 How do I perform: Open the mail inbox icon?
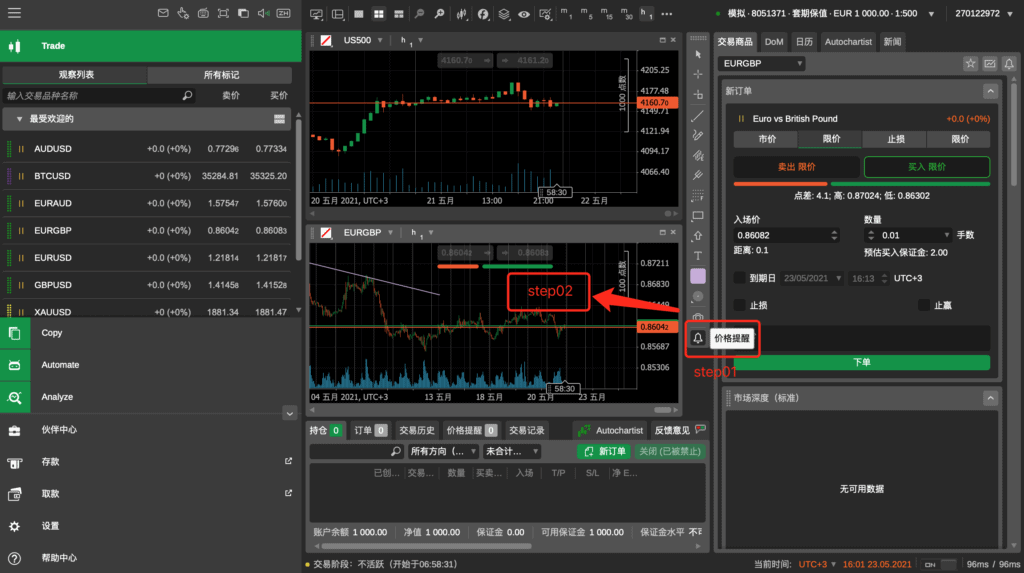click(x=163, y=13)
